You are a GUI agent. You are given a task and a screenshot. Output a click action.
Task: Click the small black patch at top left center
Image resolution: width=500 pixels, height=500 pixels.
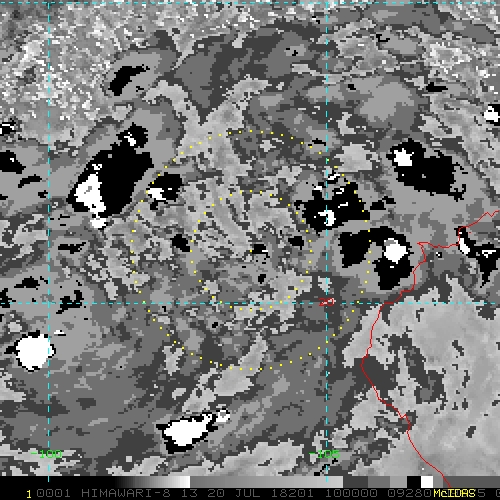(x=127, y=79)
